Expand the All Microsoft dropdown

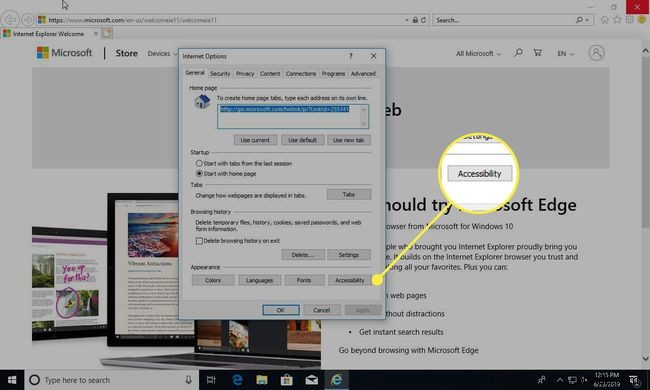[478, 53]
